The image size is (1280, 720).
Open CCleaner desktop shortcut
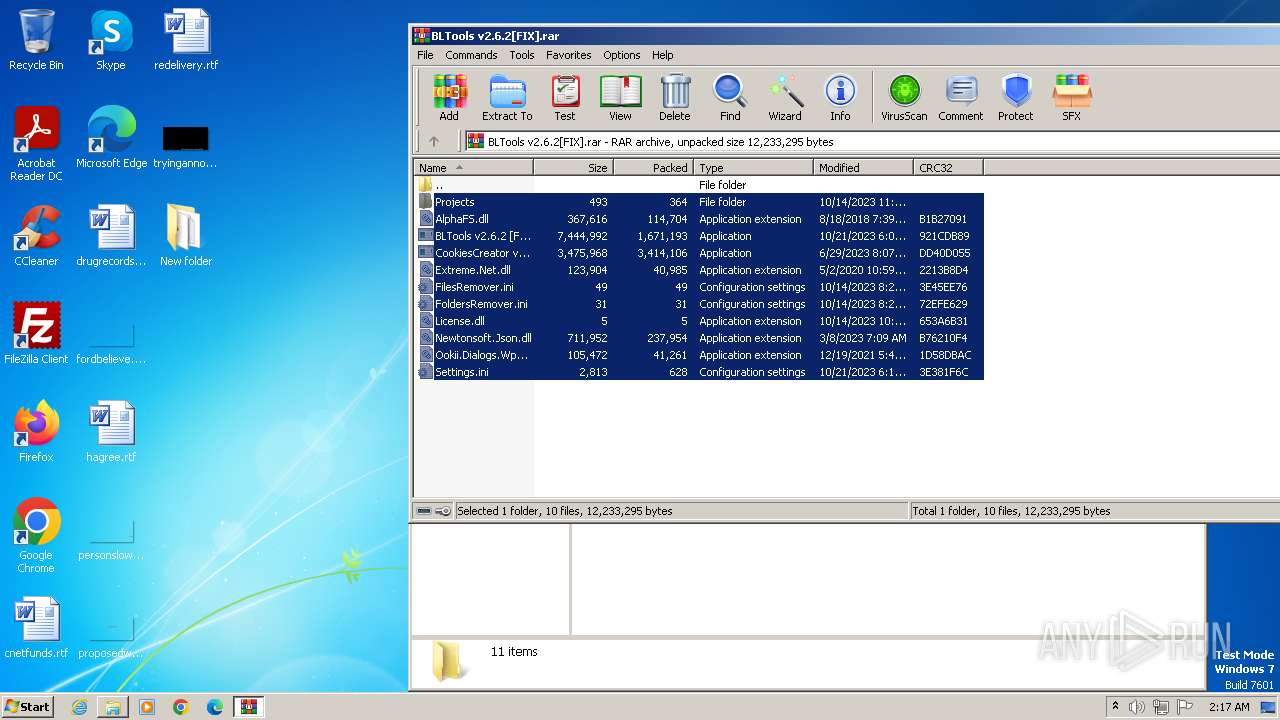click(36, 235)
